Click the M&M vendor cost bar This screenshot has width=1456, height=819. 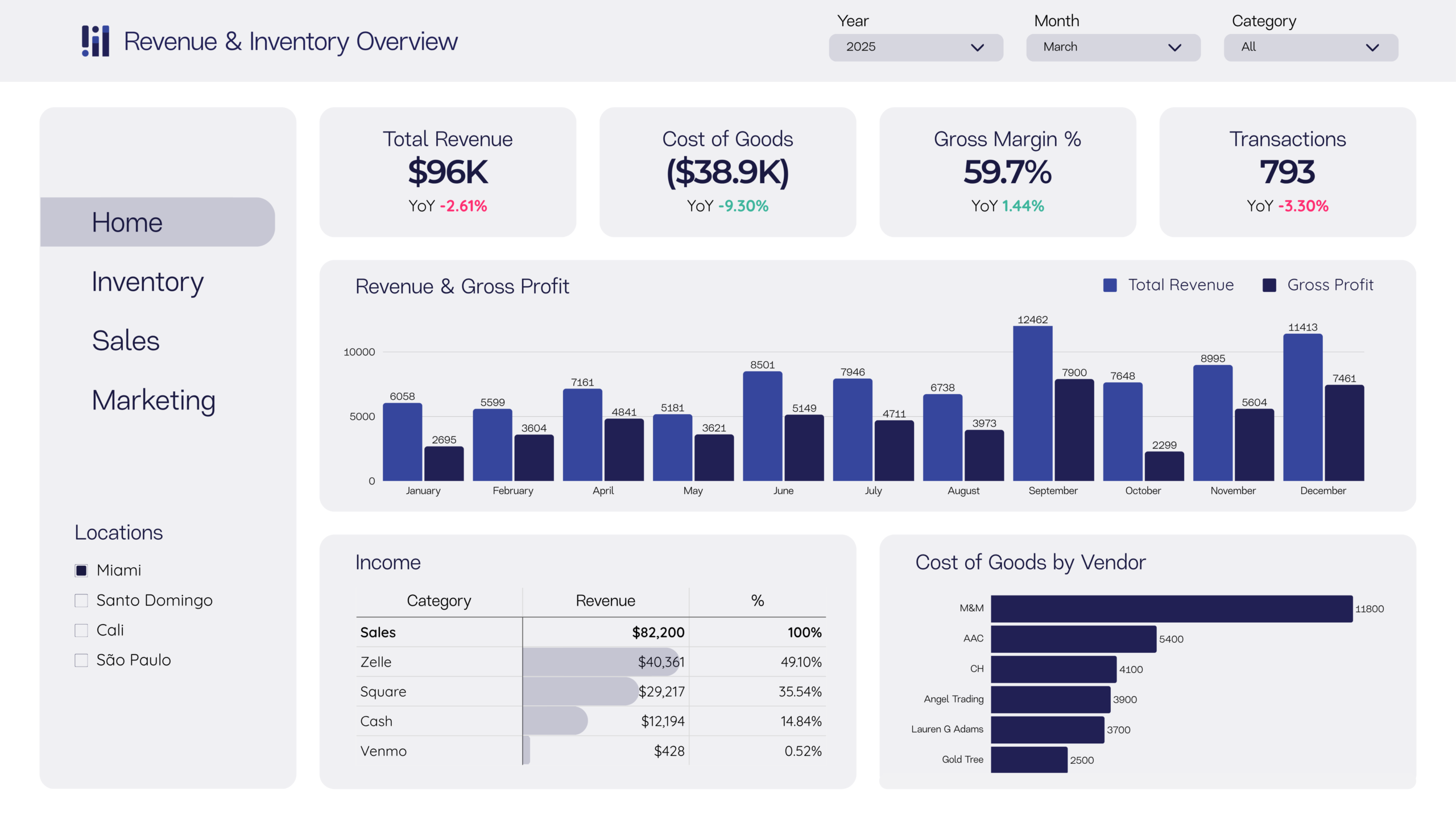(x=1171, y=609)
